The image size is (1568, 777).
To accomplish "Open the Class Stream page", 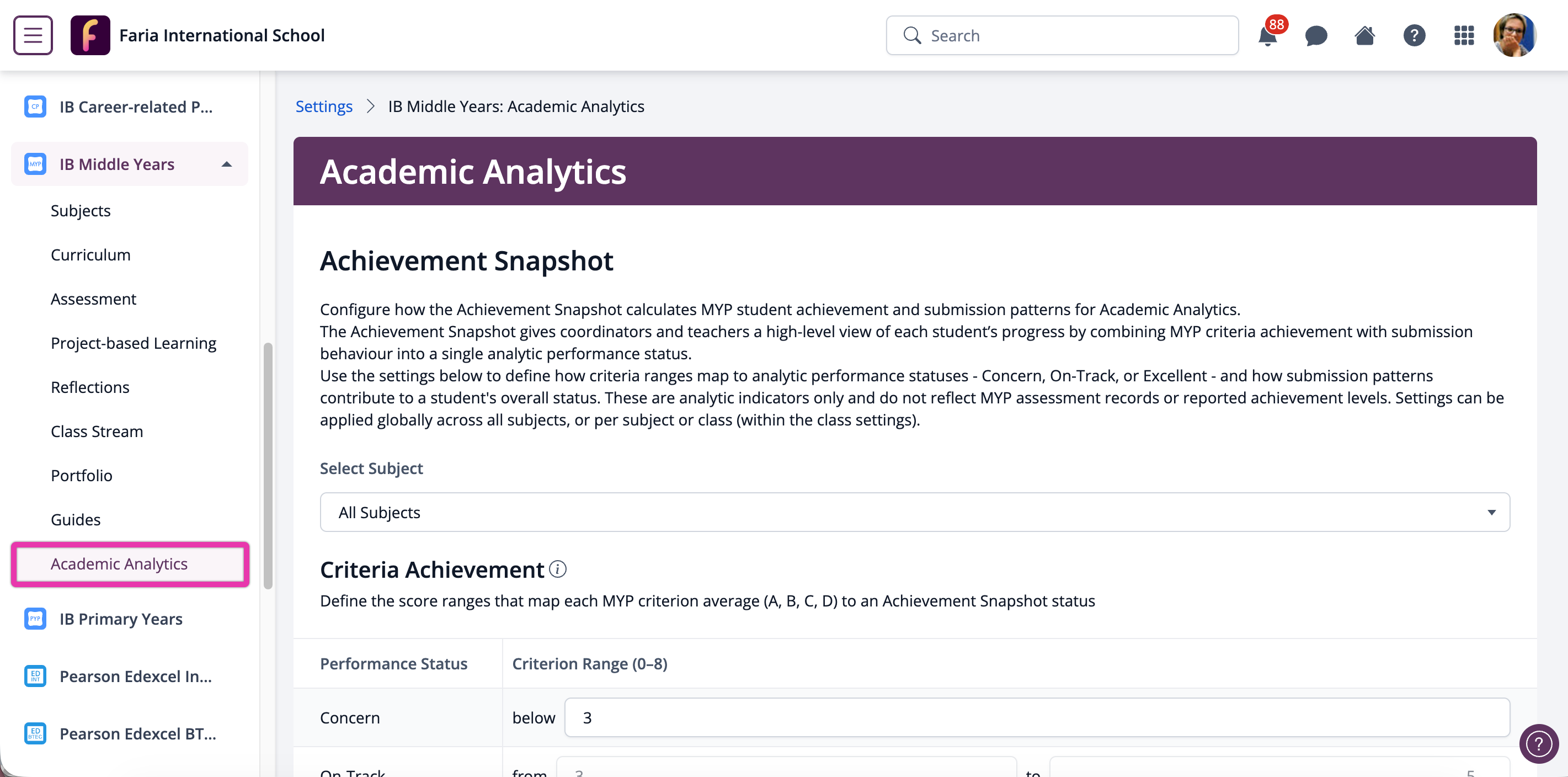I will click(x=97, y=431).
